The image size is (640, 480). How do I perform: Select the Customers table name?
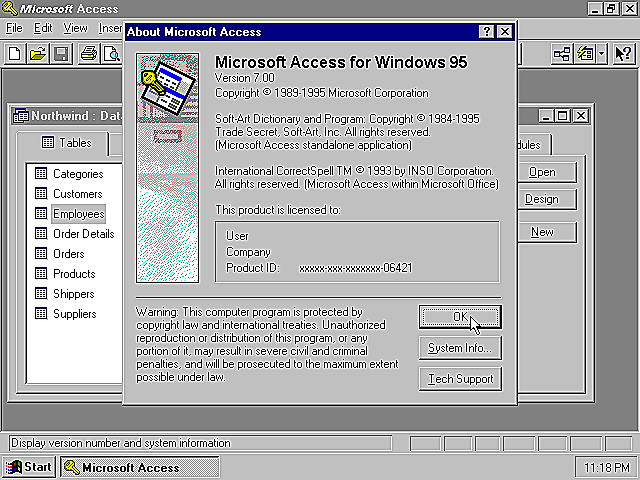78,194
